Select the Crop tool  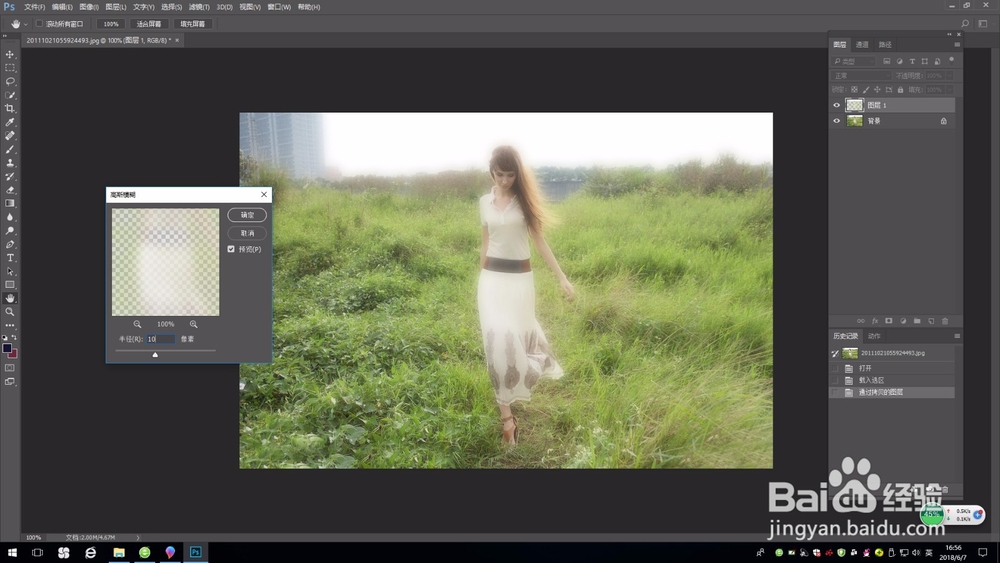point(10,108)
